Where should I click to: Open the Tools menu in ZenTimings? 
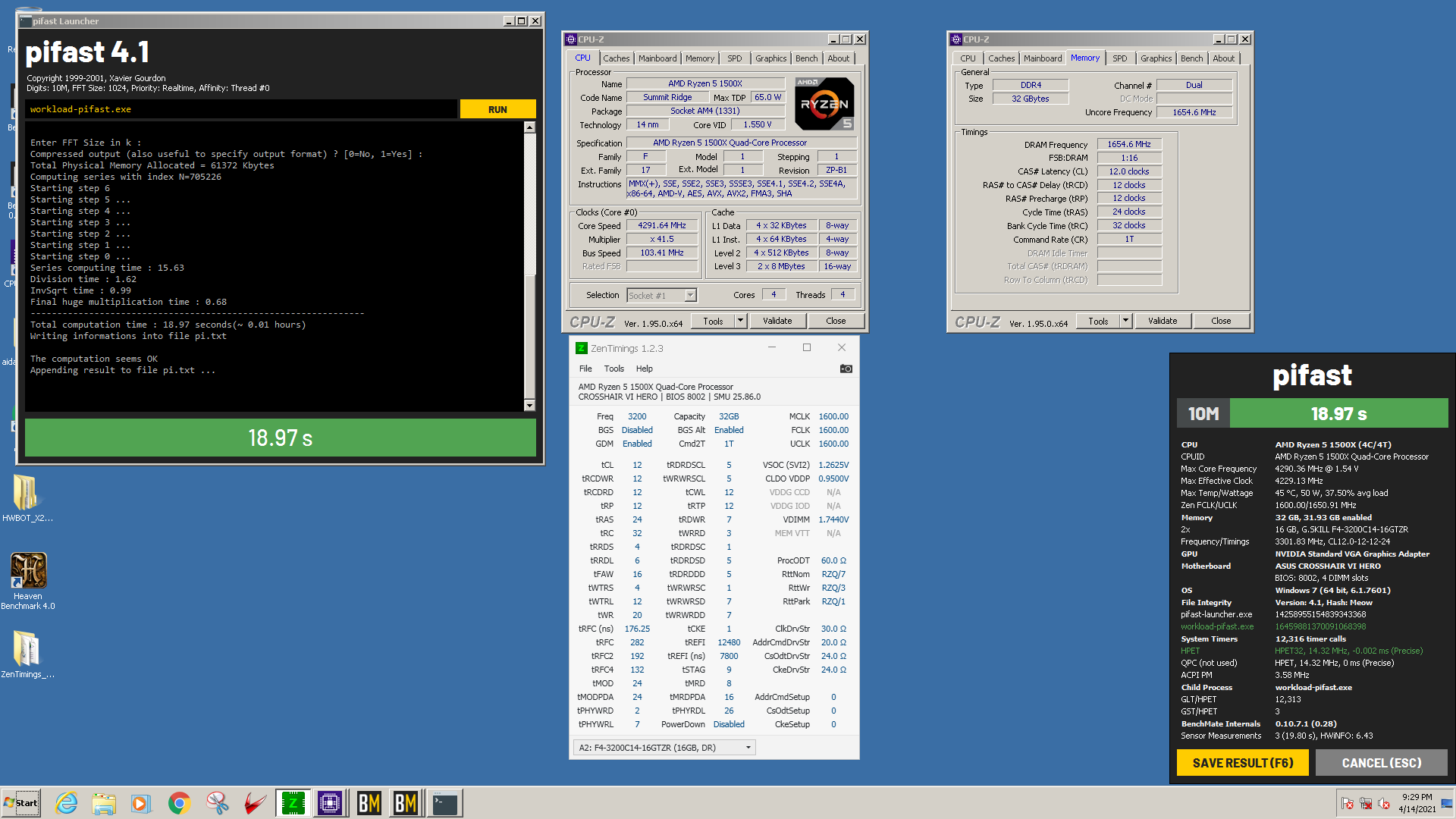coord(613,369)
